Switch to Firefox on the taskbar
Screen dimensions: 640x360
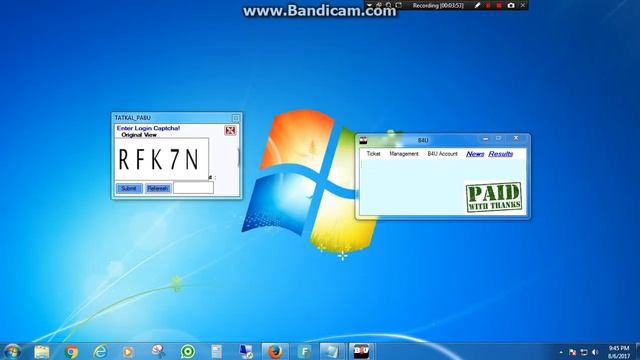[275, 351]
